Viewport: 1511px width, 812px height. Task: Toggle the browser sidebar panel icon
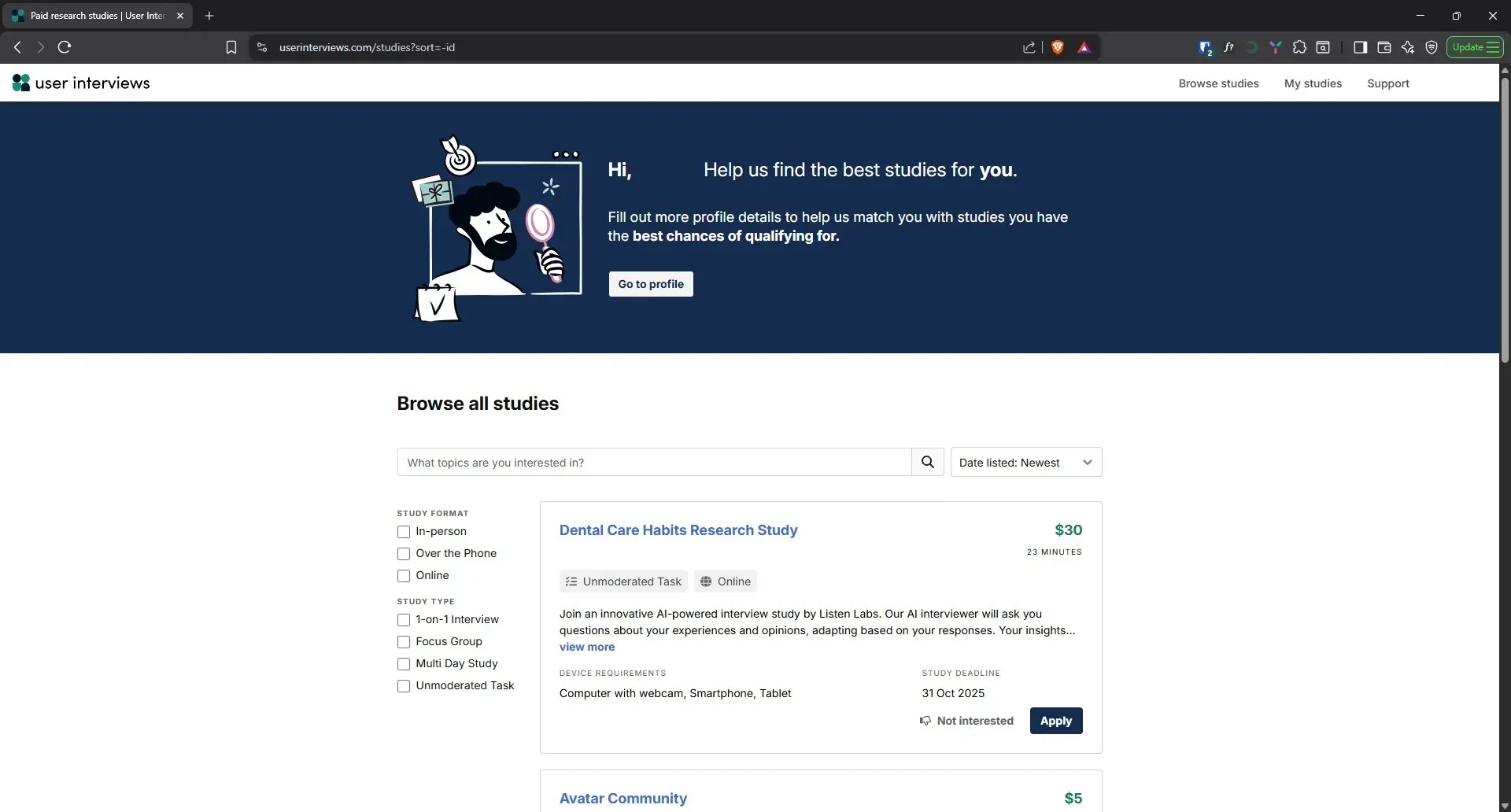1360,47
